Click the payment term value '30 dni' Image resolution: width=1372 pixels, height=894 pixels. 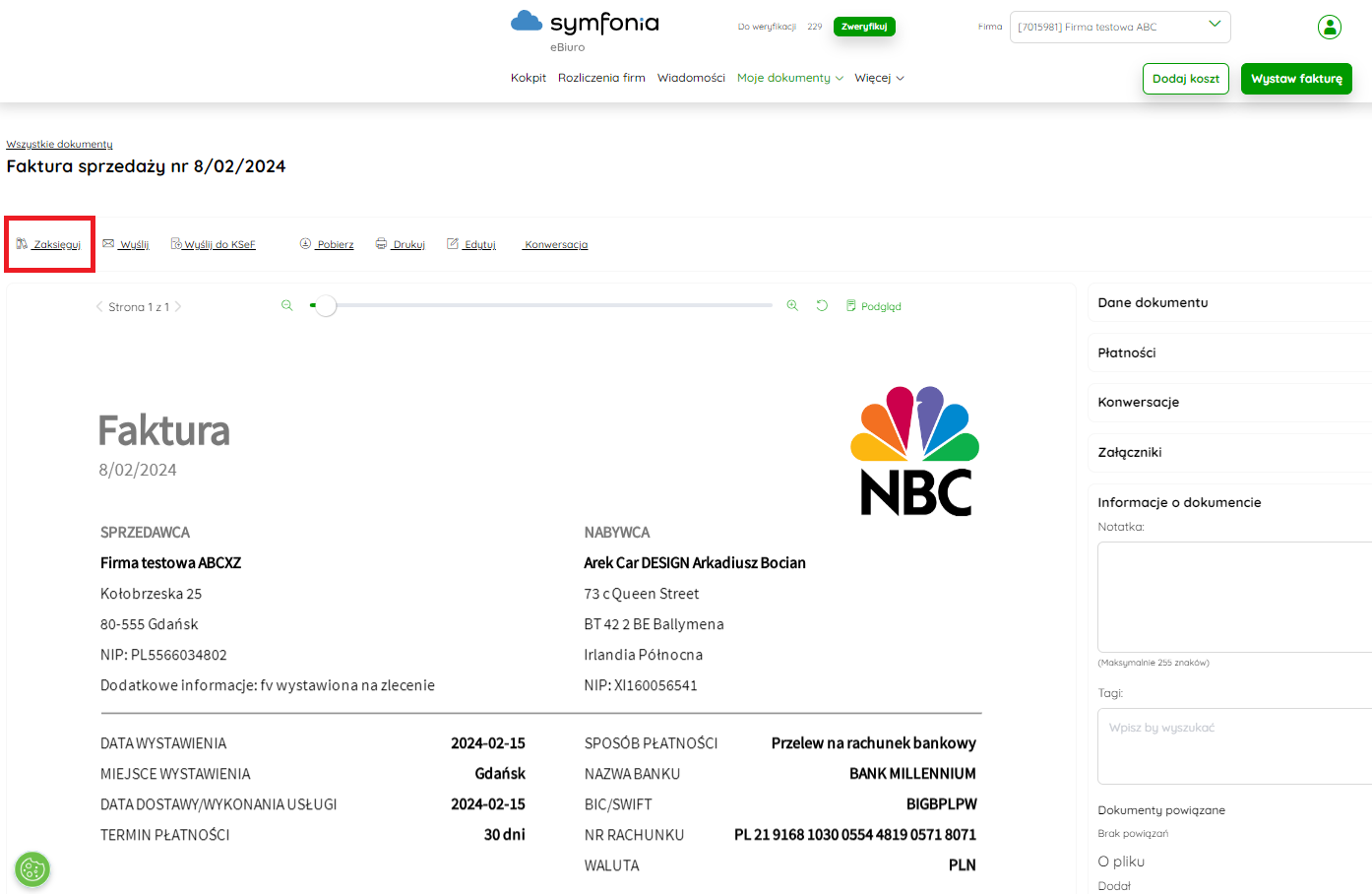click(x=505, y=835)
